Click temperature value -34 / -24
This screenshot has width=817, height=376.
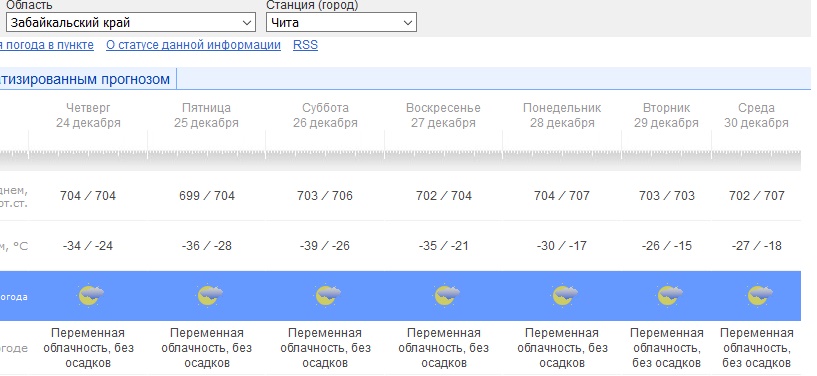click(88, 246)
